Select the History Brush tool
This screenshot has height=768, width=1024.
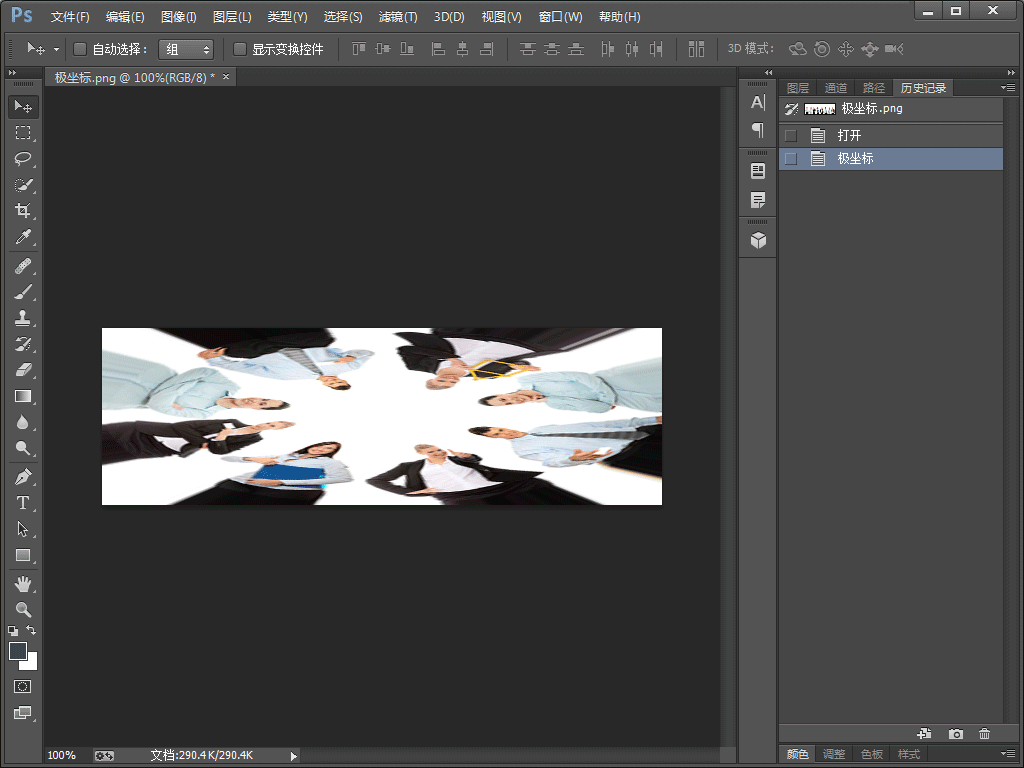[x=23, y=344]
